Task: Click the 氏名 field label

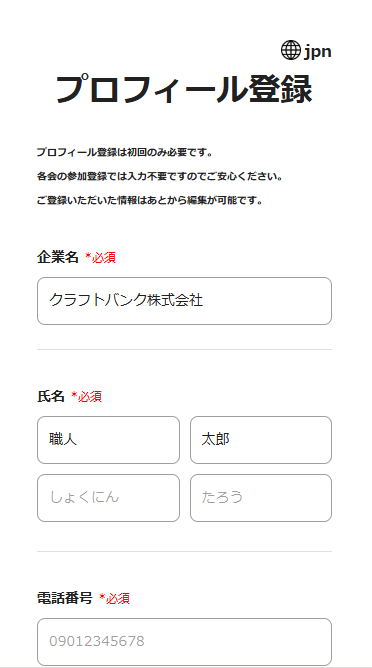Action: pyautogui.click(x=51, y=396)
